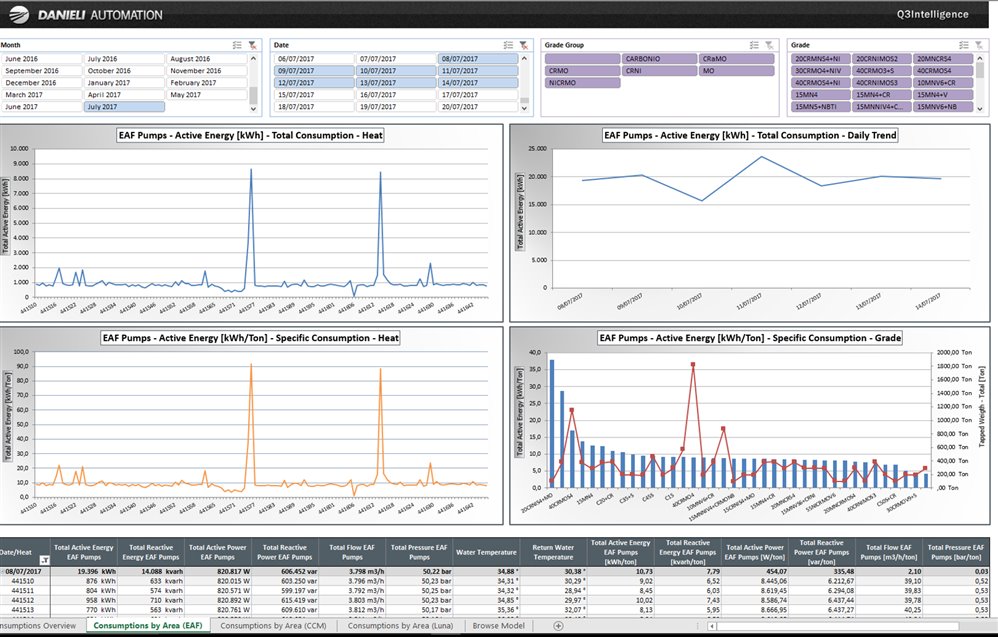Click the horizontal sheet scrollbar

[850, 627]
